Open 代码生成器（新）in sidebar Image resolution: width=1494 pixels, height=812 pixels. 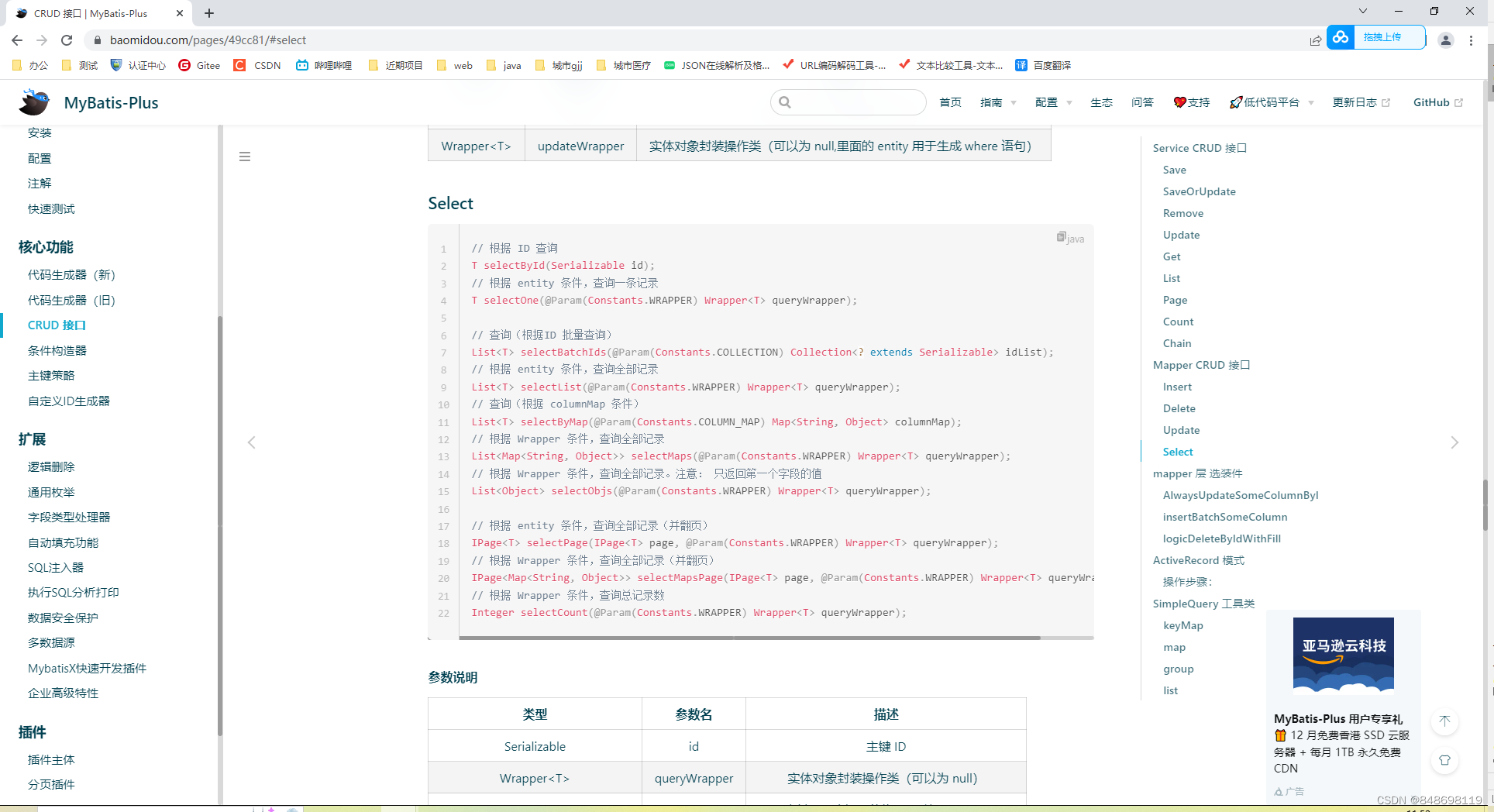(x=71, y=274)
